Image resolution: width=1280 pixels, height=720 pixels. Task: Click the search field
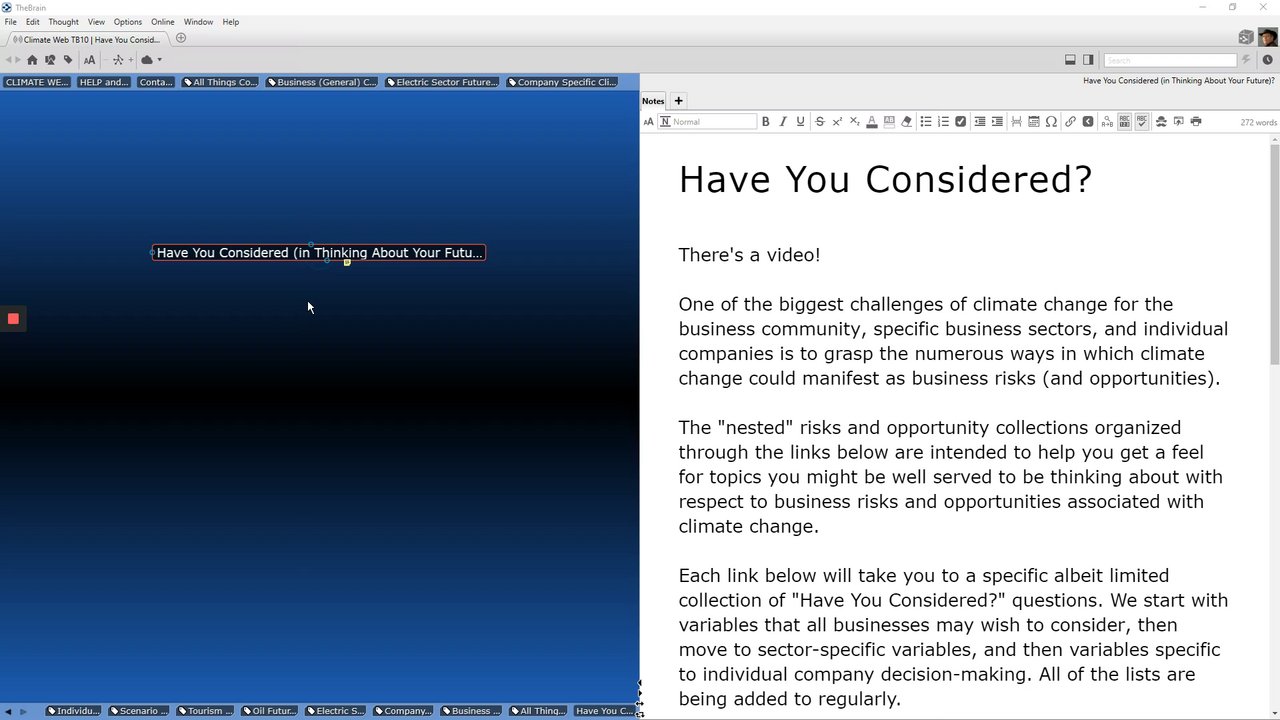pyautogui.click(x=1170, y=60)
